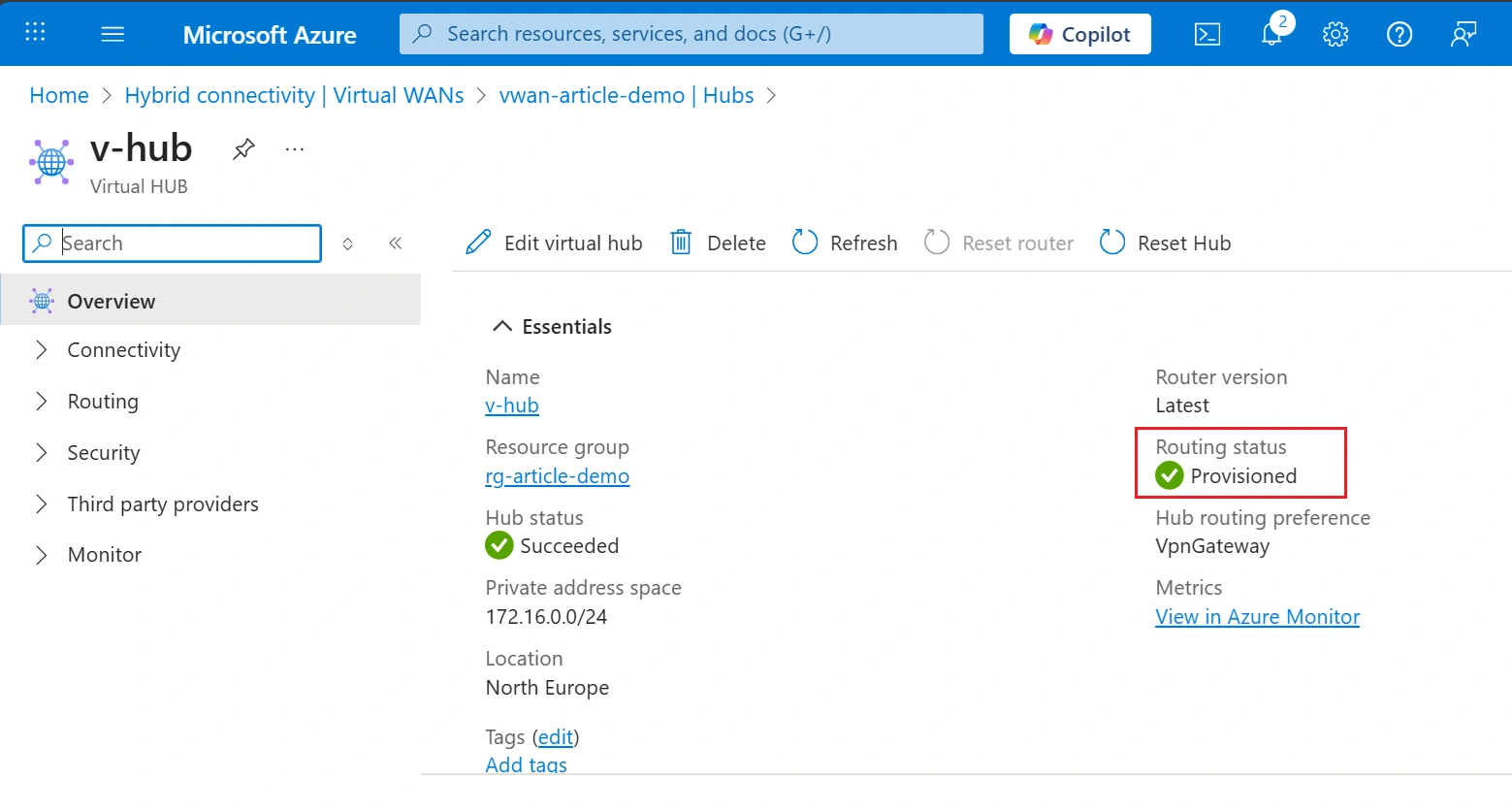Click the sidebar expand/collapse all arrows
This screenshot has width=1512, height=812.
[348, 244]
